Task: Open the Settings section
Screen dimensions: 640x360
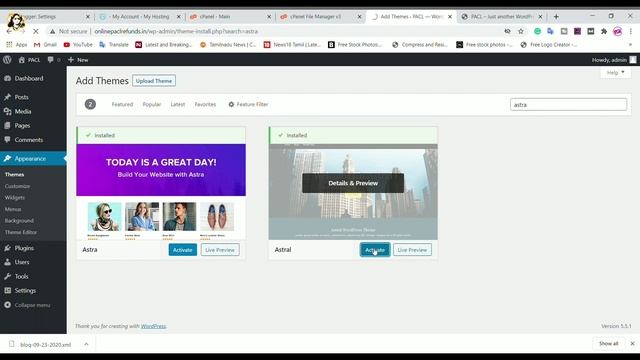Action: 25,291
